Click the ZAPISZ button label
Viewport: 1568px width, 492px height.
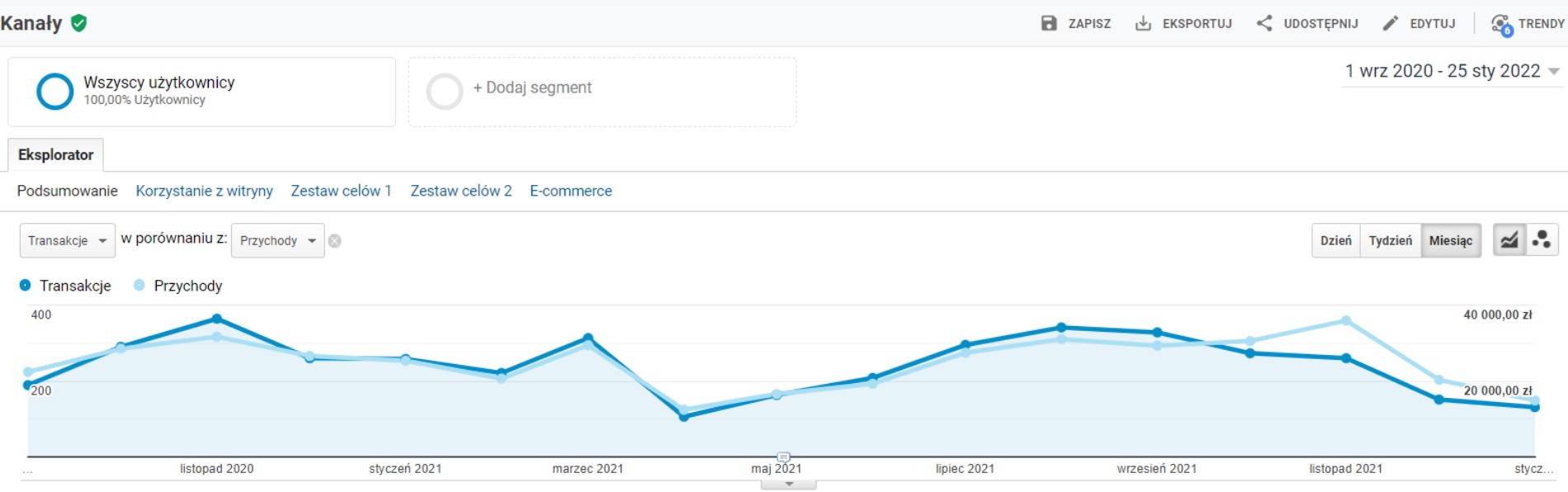click(1089, 24)
